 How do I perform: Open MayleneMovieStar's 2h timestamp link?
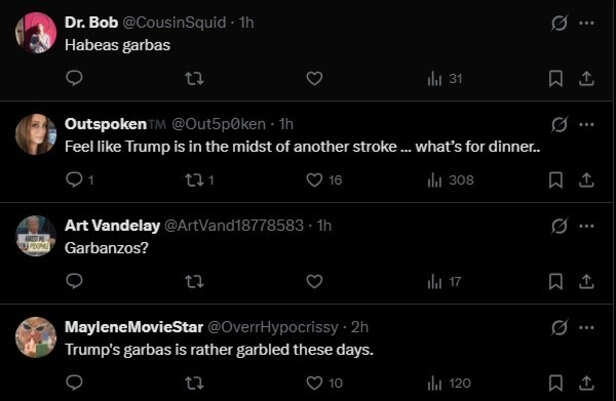click(360, 327)
